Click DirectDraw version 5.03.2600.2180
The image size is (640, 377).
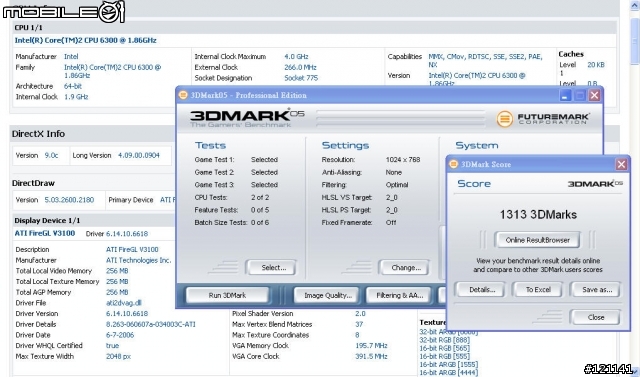click(69, 200)
